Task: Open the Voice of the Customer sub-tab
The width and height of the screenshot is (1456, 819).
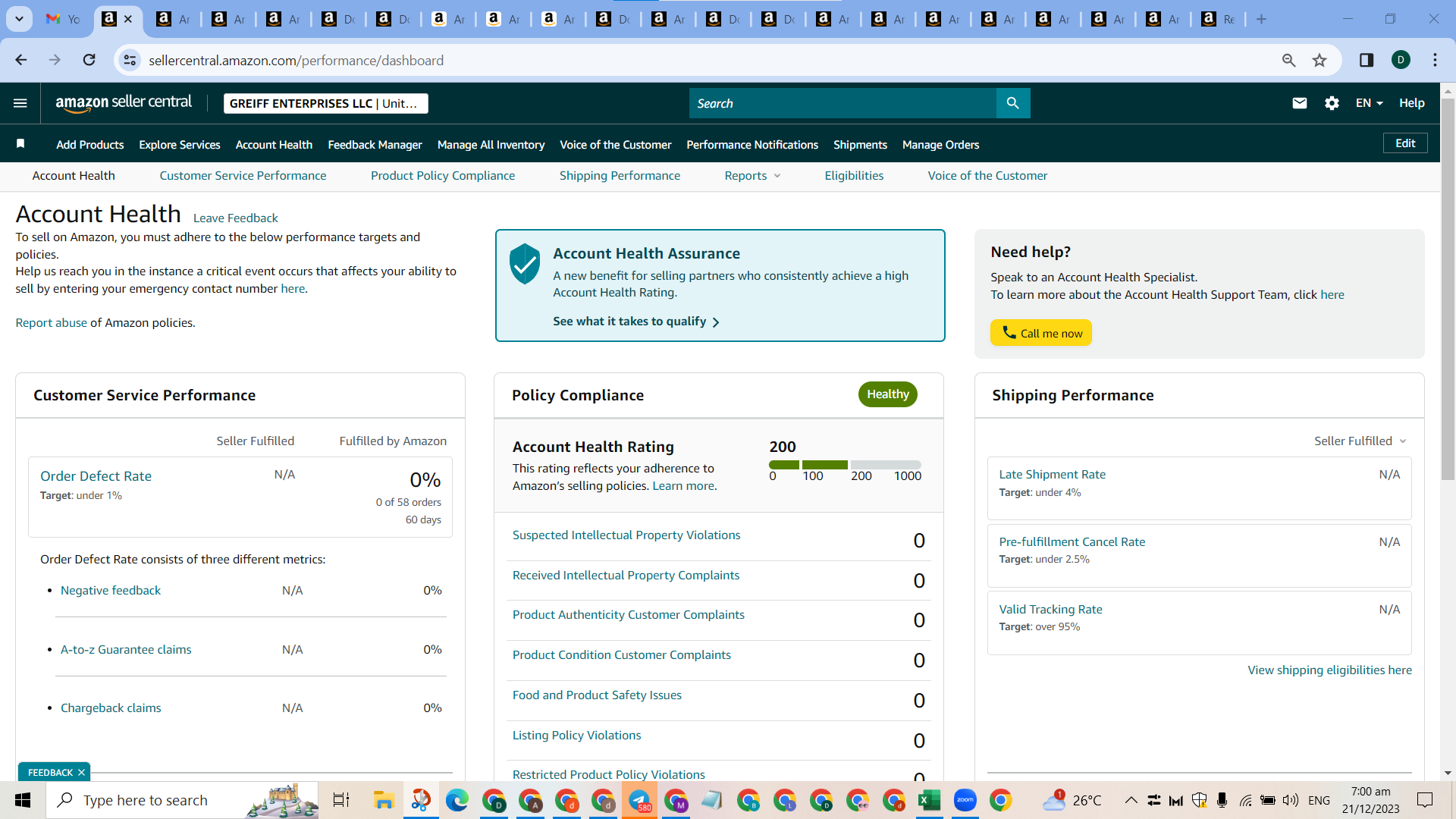Action: (x=987, y=176)
